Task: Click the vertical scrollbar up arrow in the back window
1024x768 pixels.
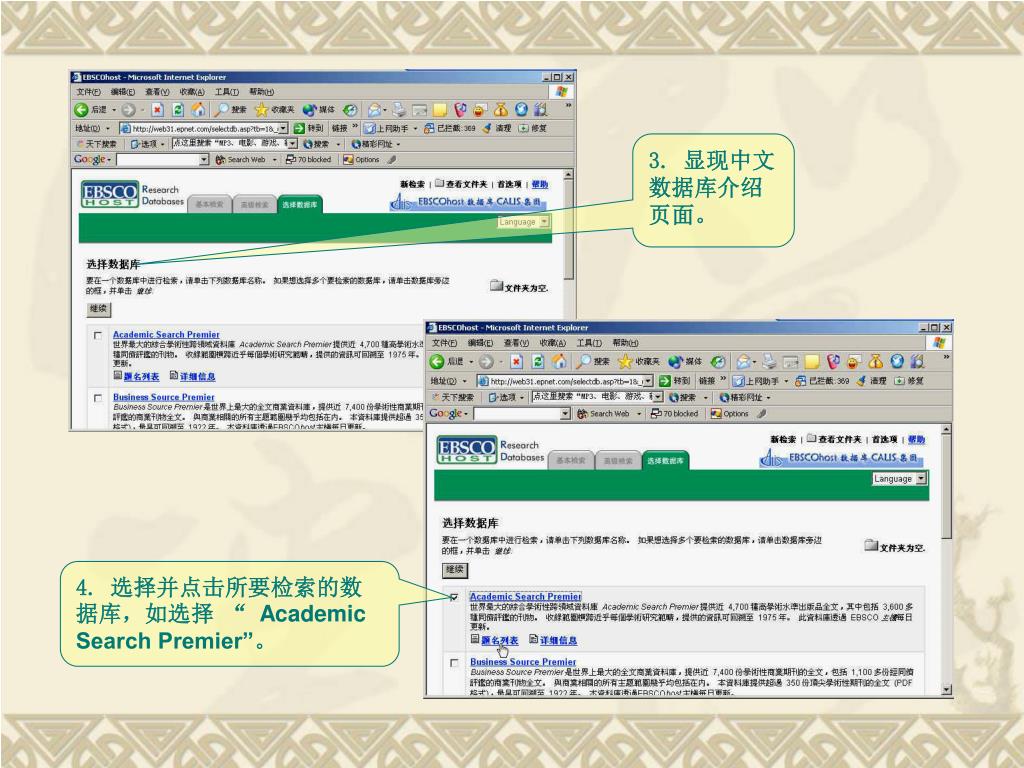Action: click(568, 175)
